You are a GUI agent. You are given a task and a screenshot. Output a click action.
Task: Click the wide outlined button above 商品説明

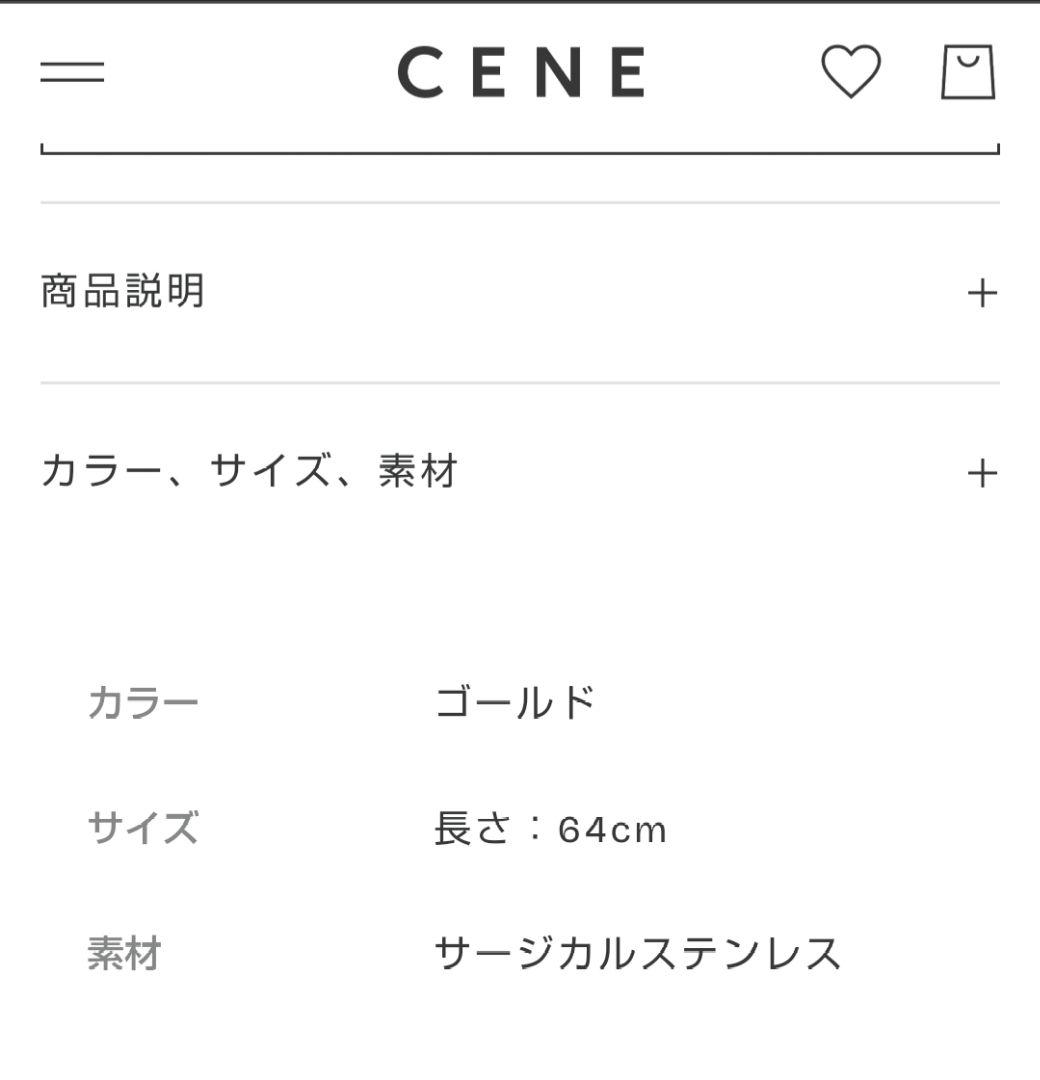pyautogui.click(x=520, y=148)
